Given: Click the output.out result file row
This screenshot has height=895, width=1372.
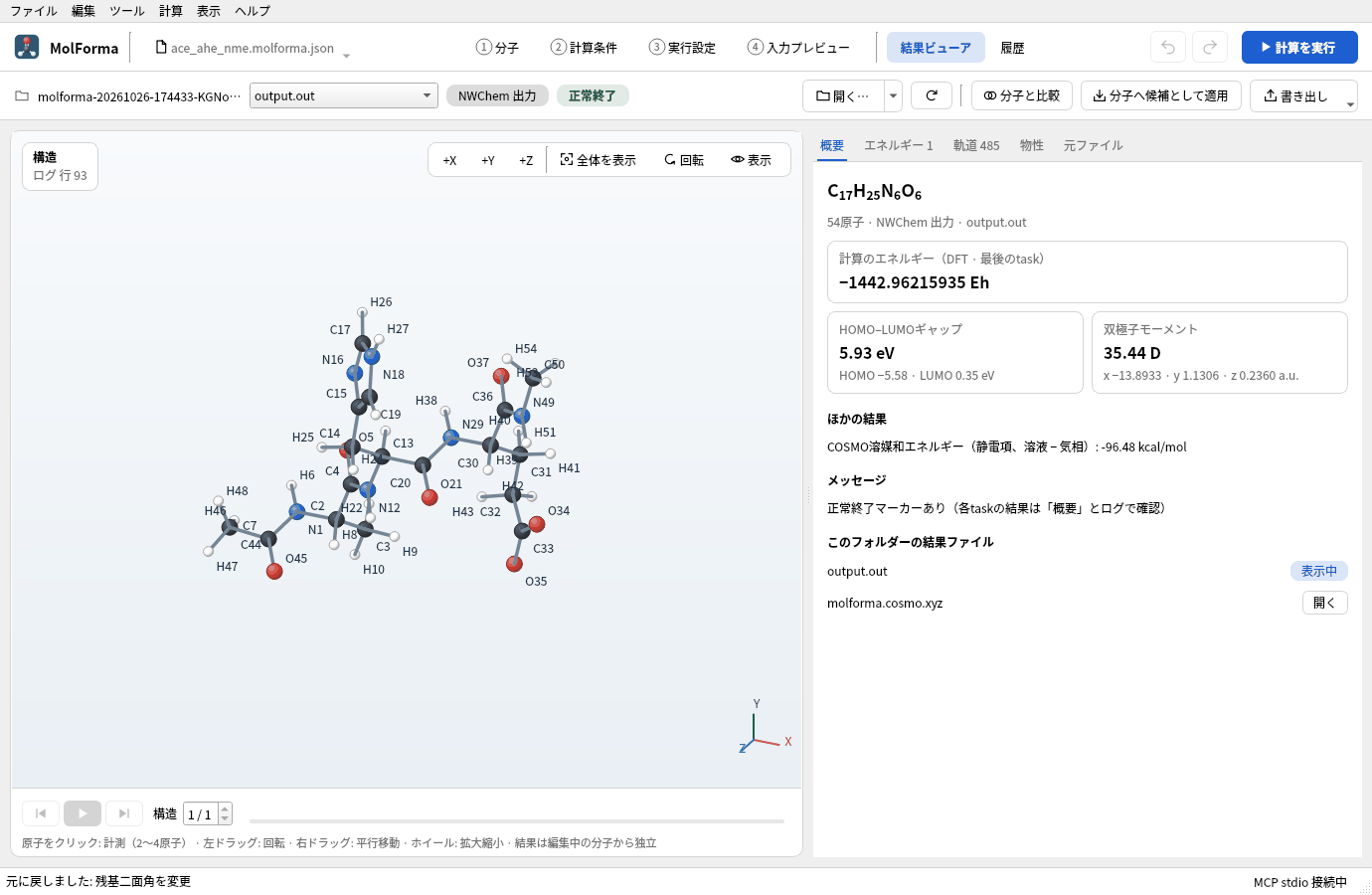Looking at the screenshot, I should click(1088, 571).
